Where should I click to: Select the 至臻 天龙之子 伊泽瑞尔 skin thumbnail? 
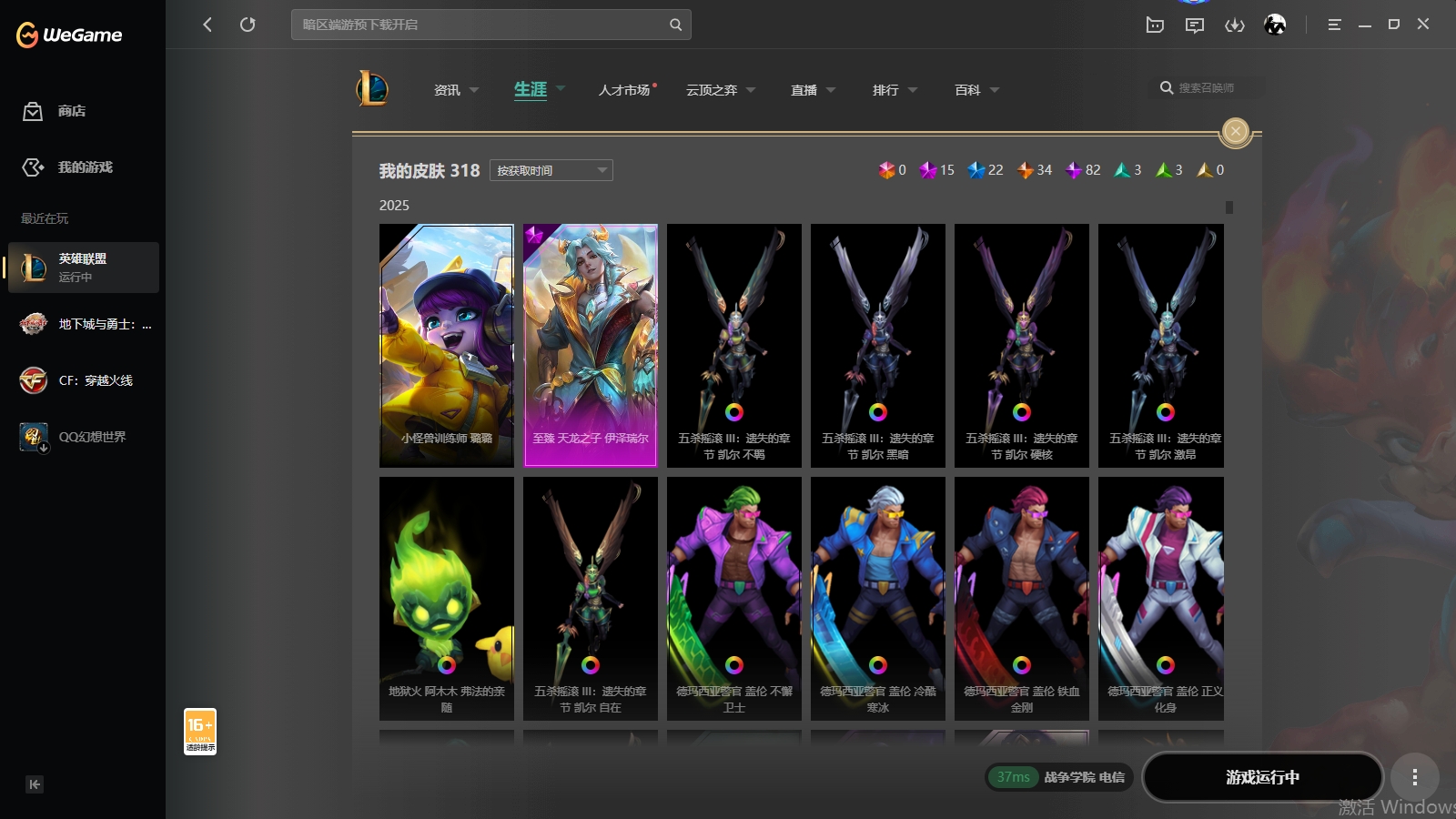(591, 345)
